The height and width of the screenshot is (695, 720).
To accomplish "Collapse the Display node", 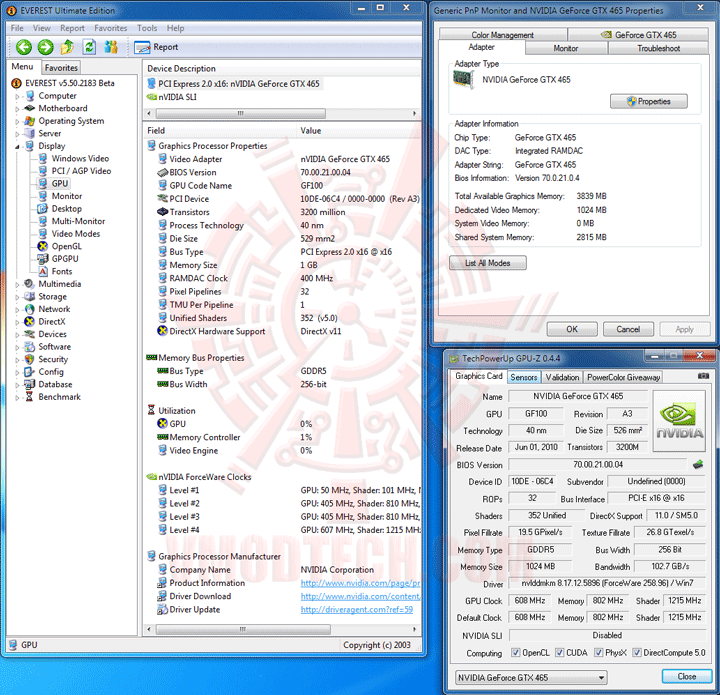I will tap(17, 147).
